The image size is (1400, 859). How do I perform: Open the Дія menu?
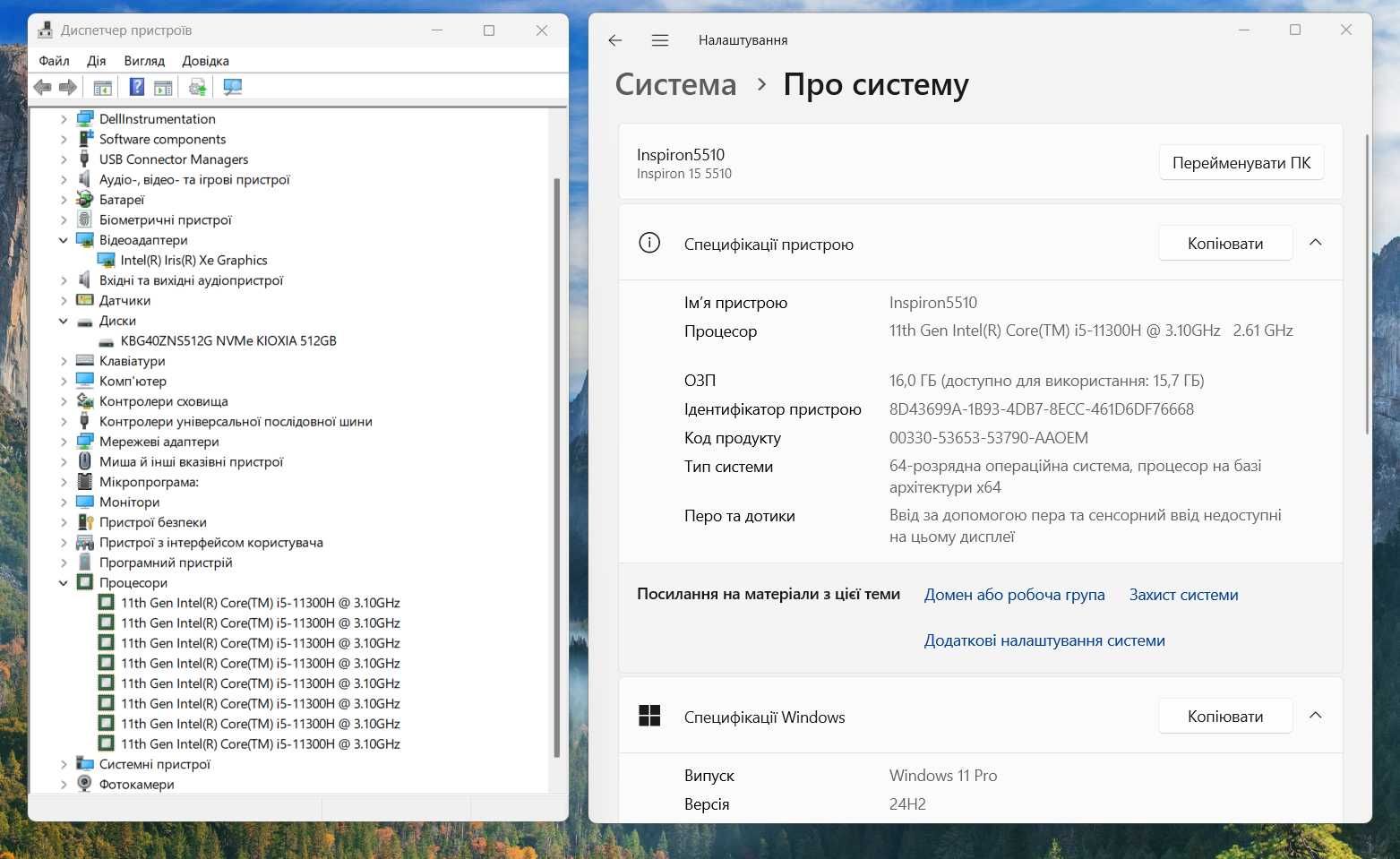coord(96,61)
